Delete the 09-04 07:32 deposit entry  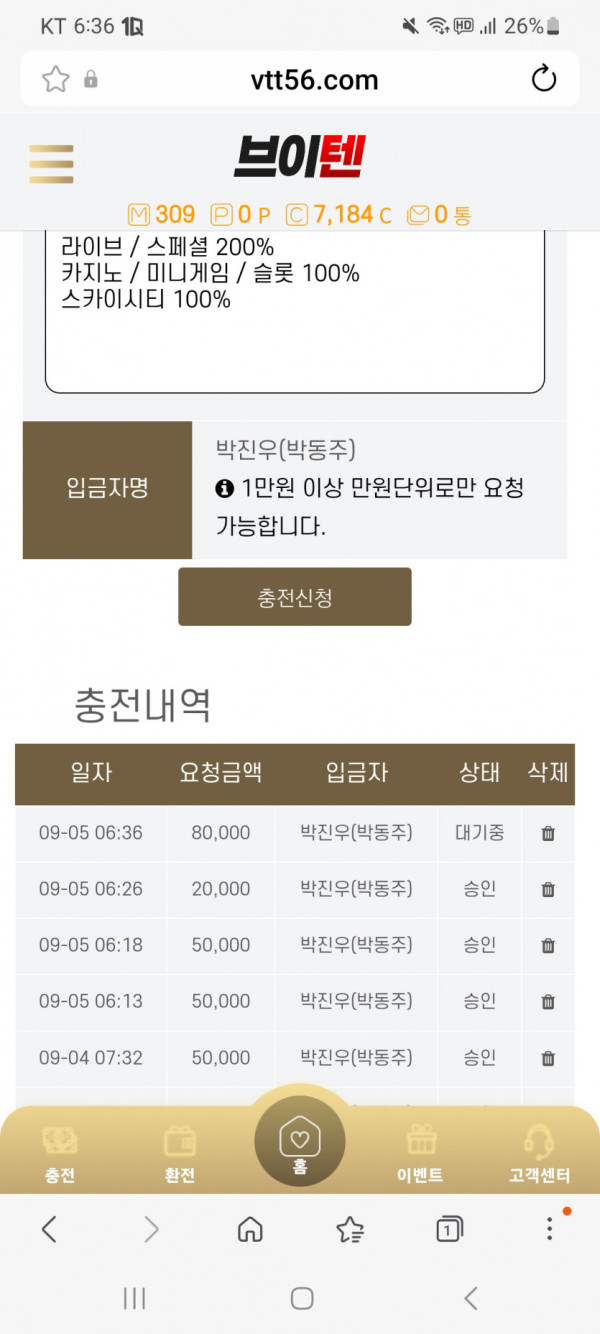click(x=548, y=1057)
